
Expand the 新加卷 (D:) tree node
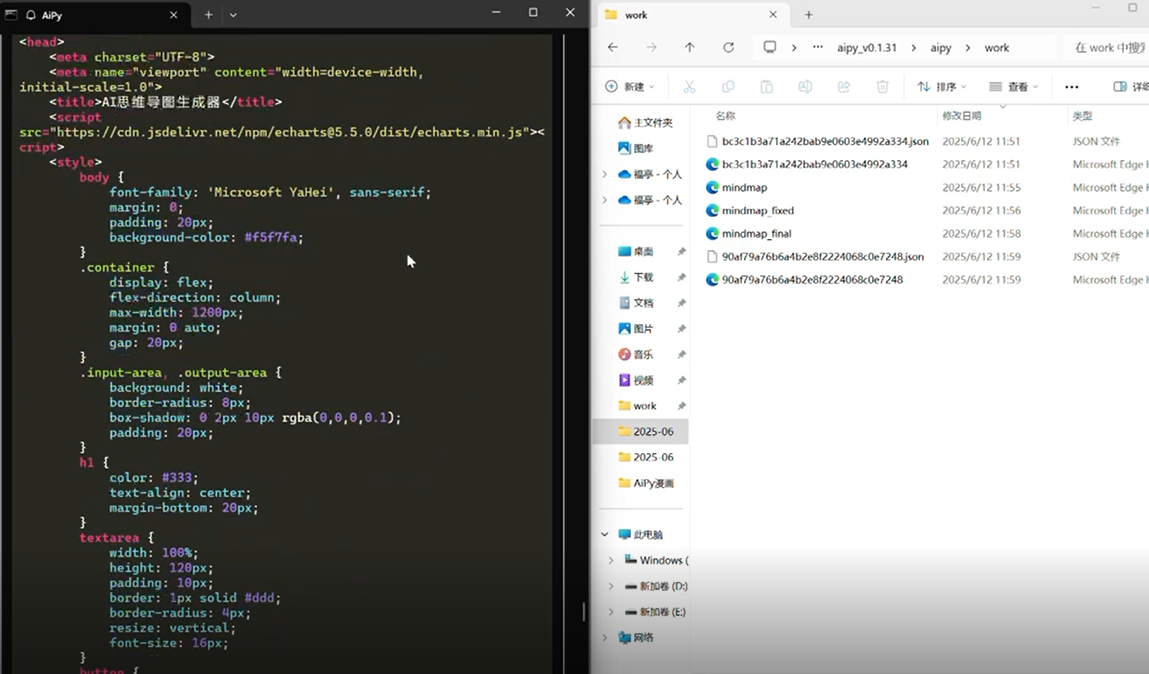click(x=611, y=586)
